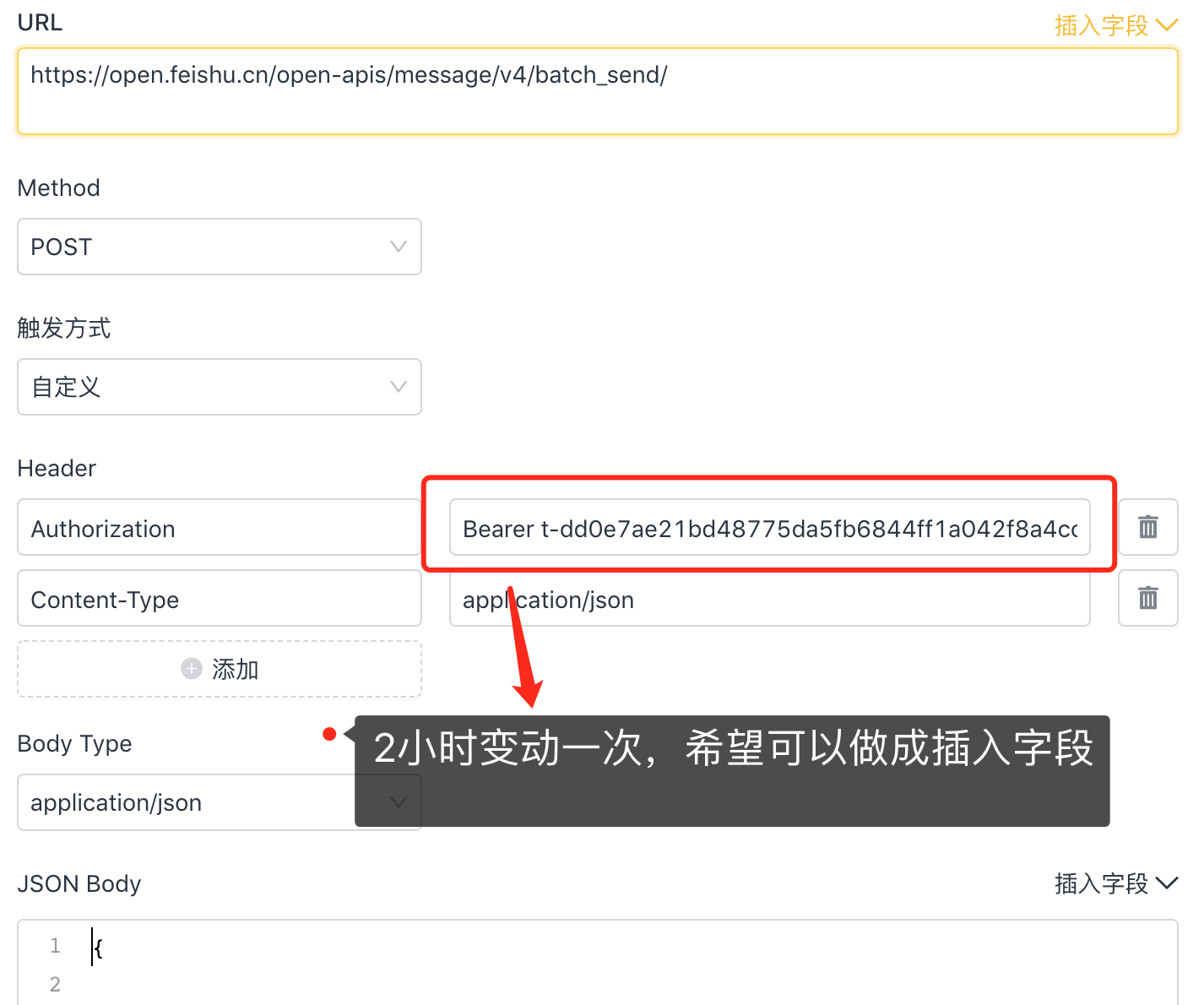Screen dimensions: 1204x1005
Task: Open the JSON Body 插入字段 dropdown
Action: point(1115,884)
